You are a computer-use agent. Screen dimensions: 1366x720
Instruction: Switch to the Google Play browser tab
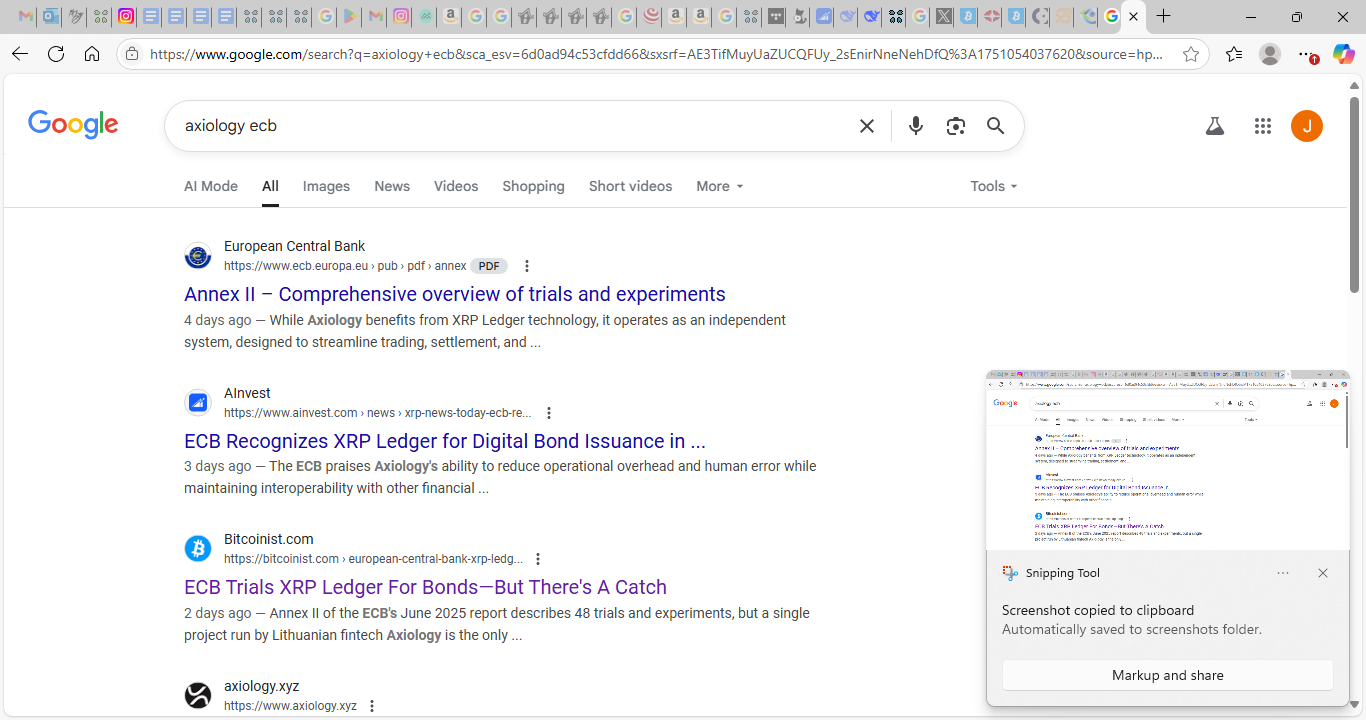(350, 16)
